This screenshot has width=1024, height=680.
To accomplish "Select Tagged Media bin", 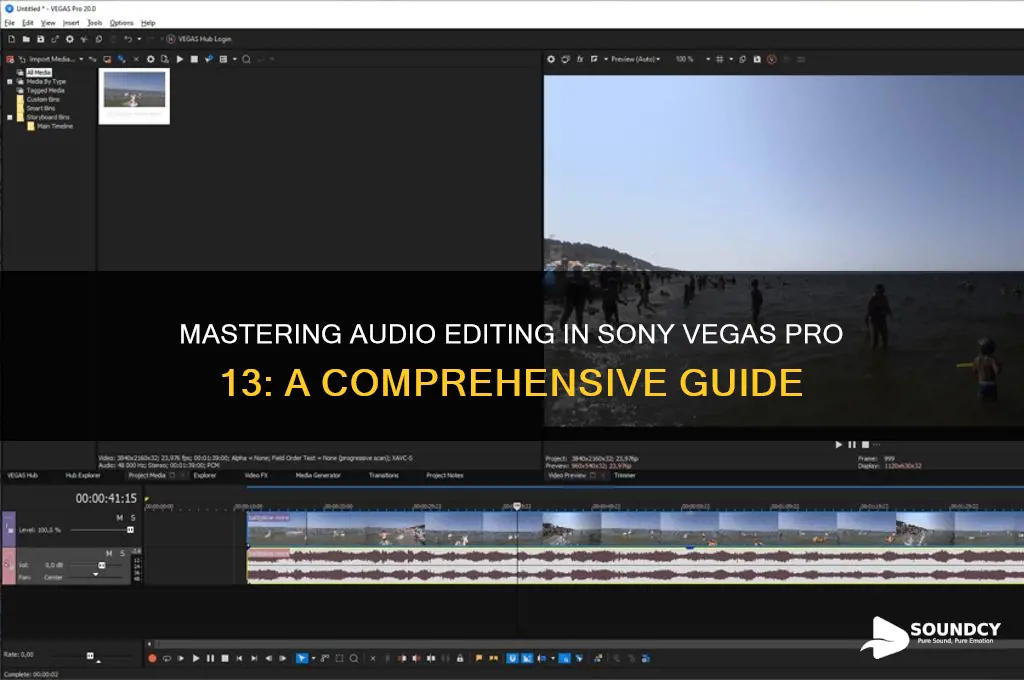I will coord(45,91).
